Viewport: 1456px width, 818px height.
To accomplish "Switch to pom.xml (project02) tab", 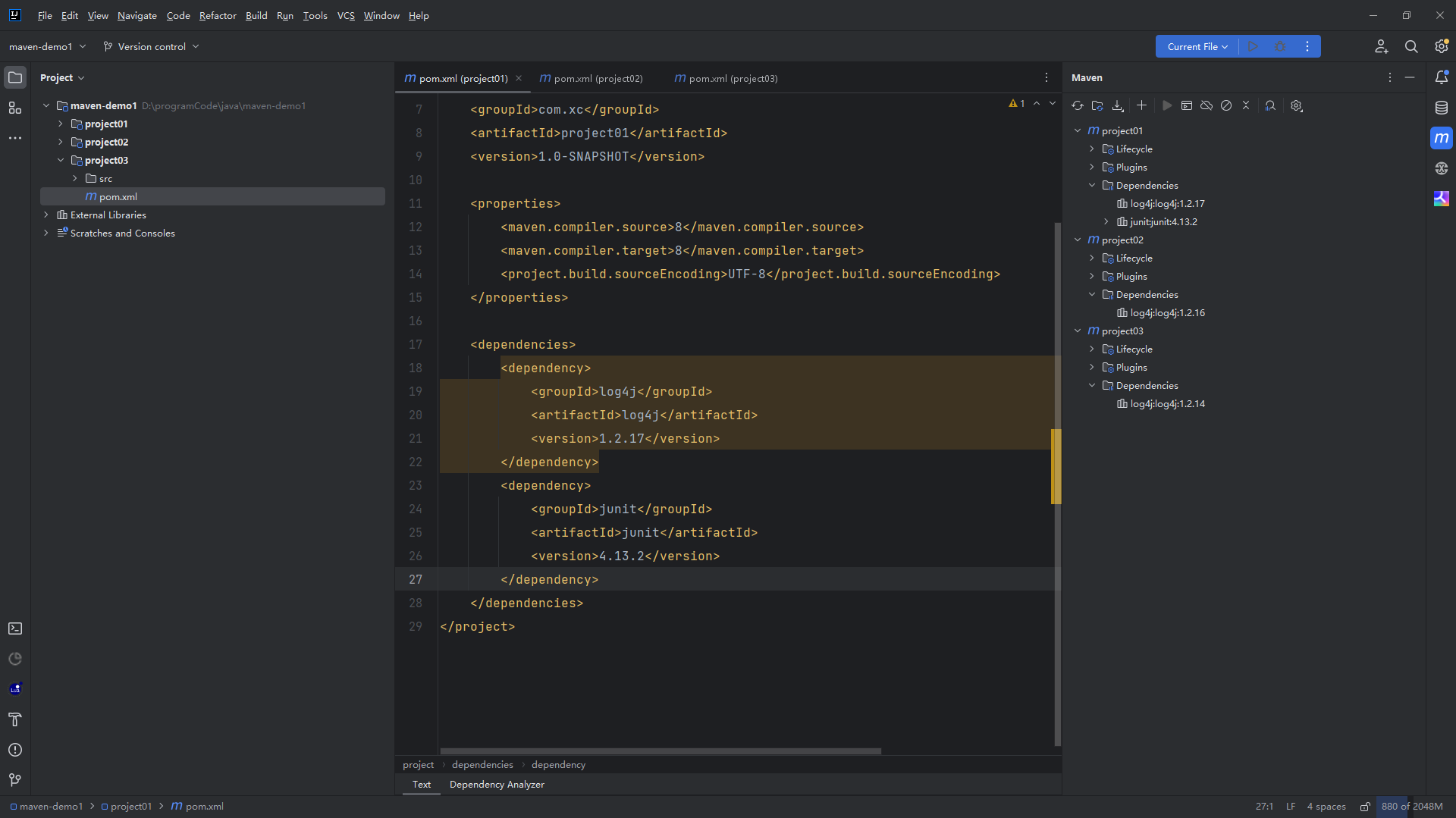I will coord(591,79).
